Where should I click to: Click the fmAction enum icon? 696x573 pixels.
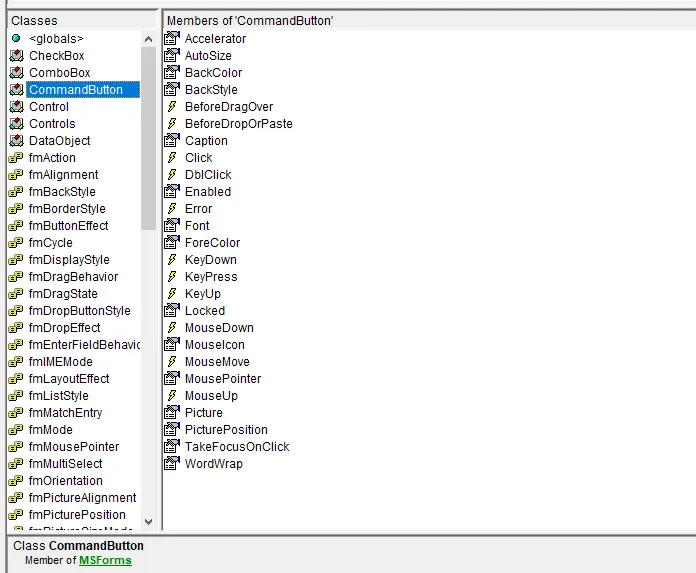coord(16,158)
